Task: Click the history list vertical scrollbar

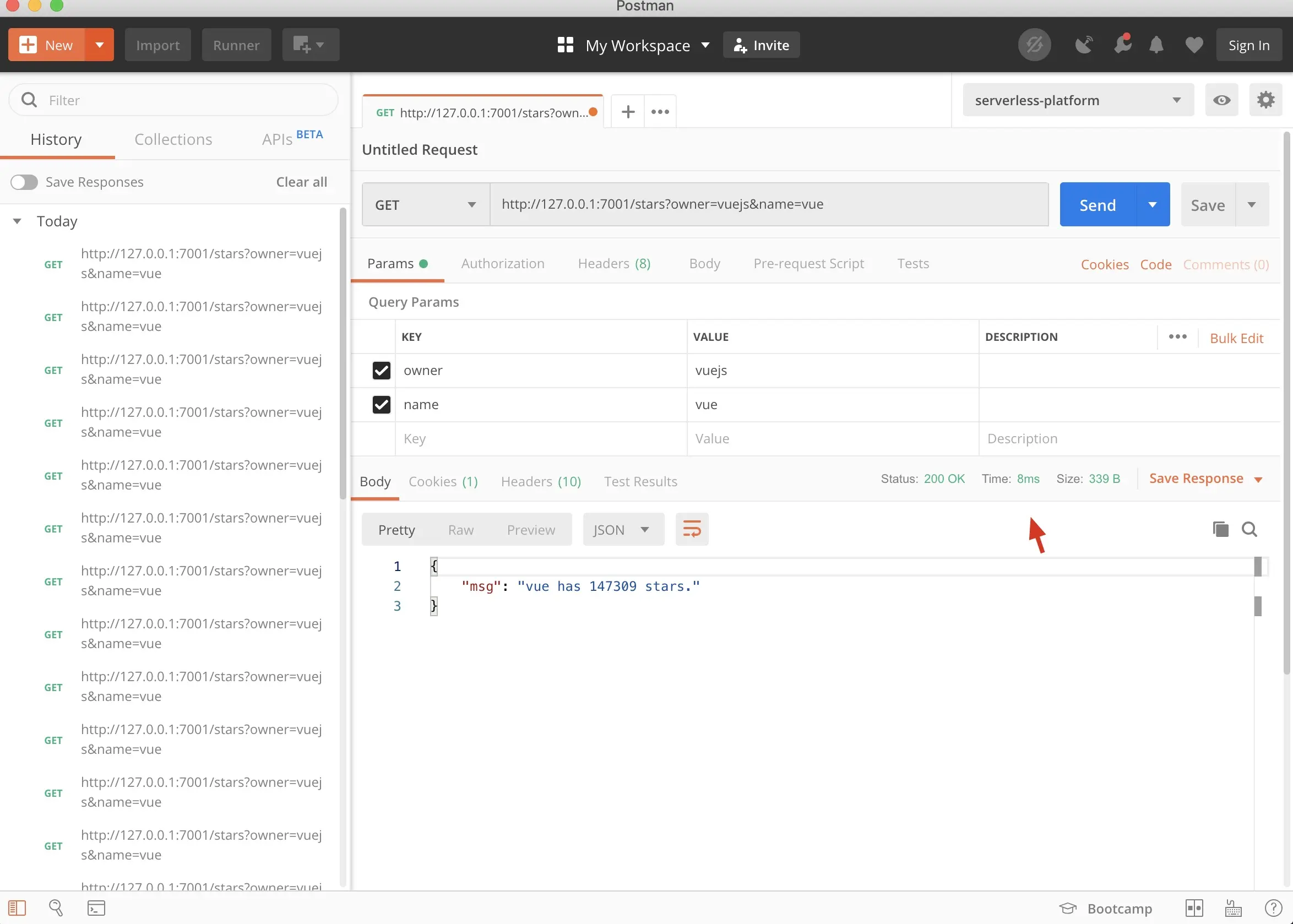Action: [x=343, y=353]
